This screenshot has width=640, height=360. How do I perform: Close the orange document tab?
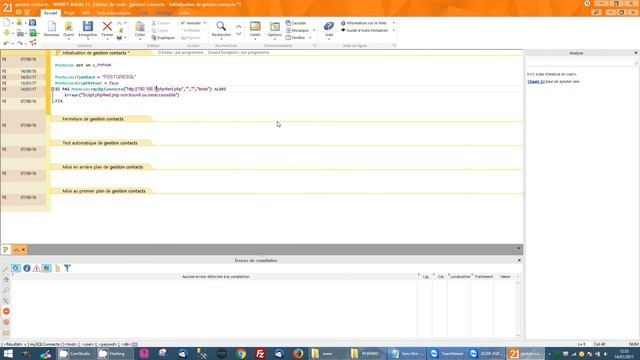pos(23,250)
